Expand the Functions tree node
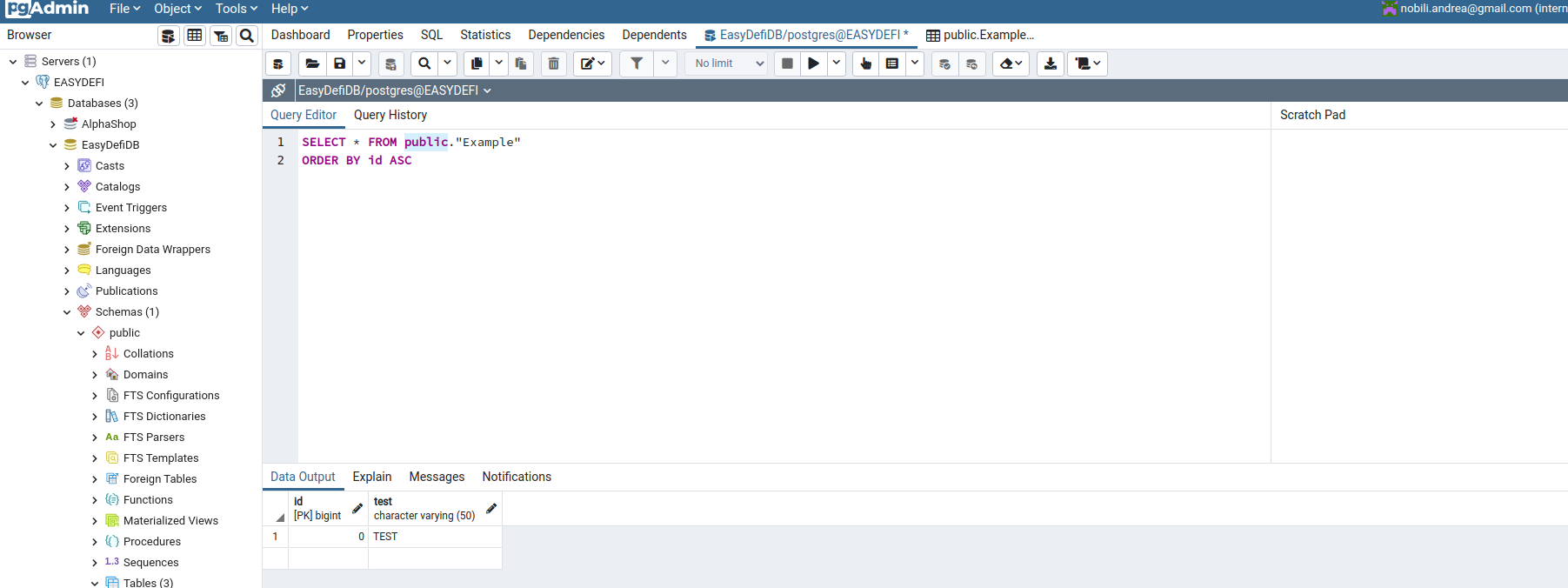The width and height of the screenshot is (1568, 588). pos(95,500)
